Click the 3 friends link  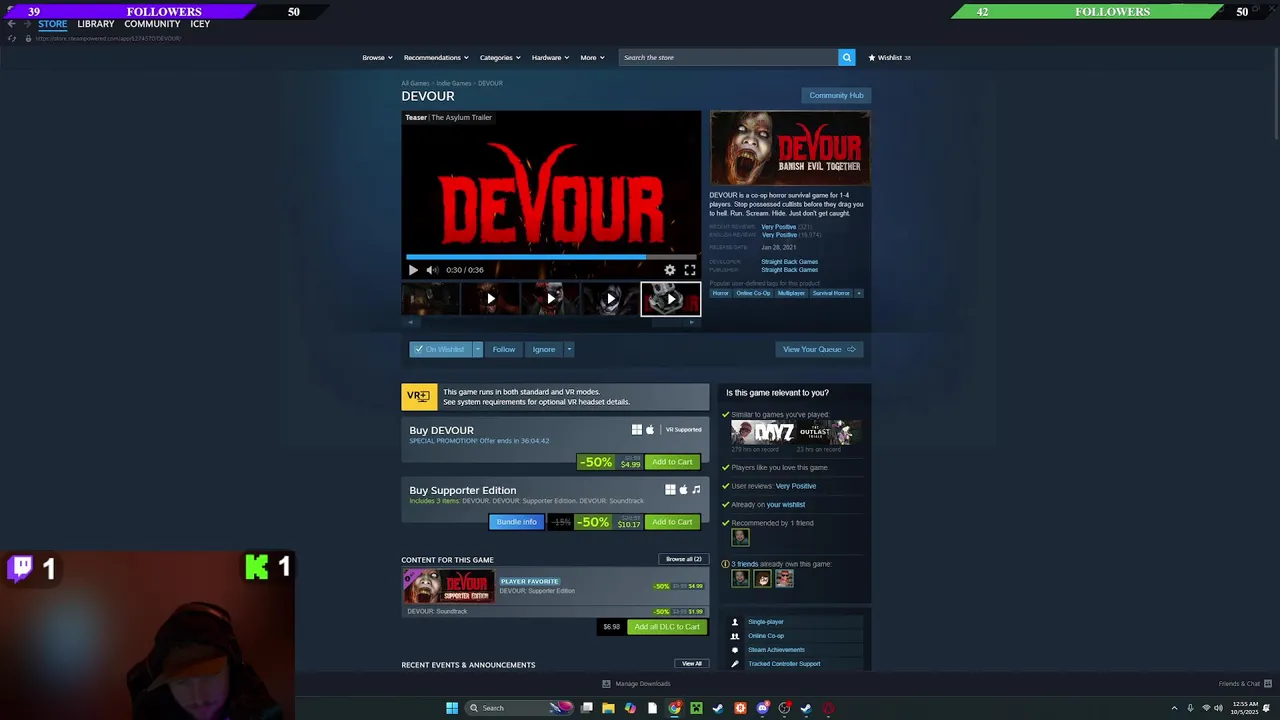click(x=744, y=564)
